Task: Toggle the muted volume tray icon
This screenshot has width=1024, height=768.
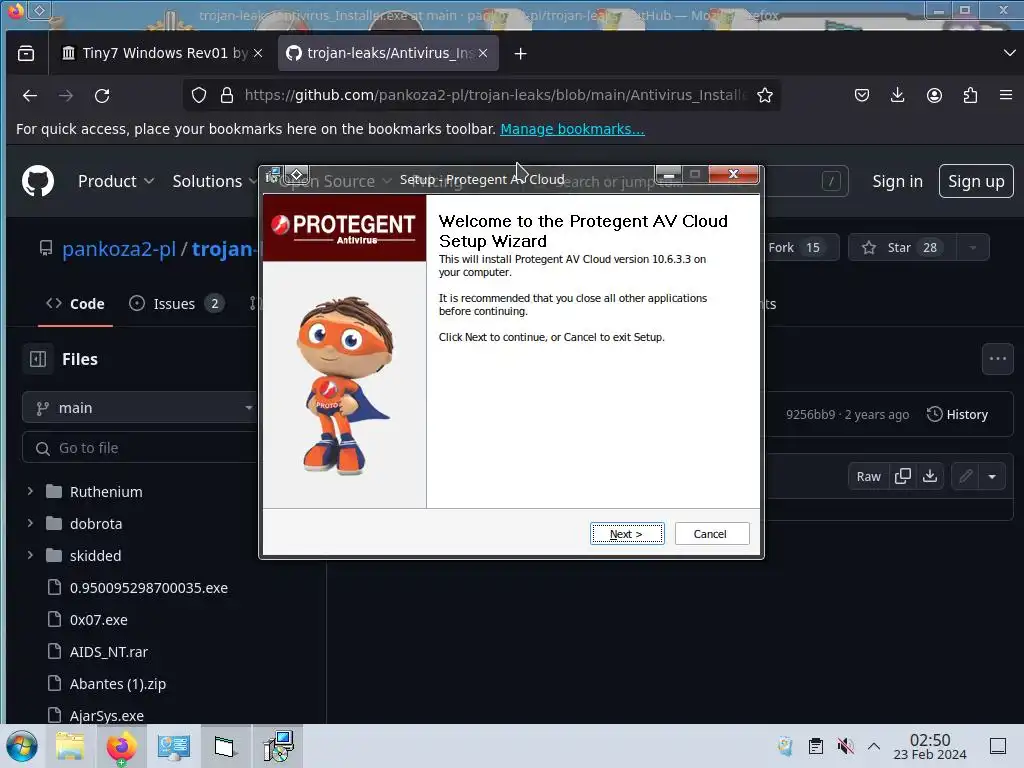Action: point(846,746)
